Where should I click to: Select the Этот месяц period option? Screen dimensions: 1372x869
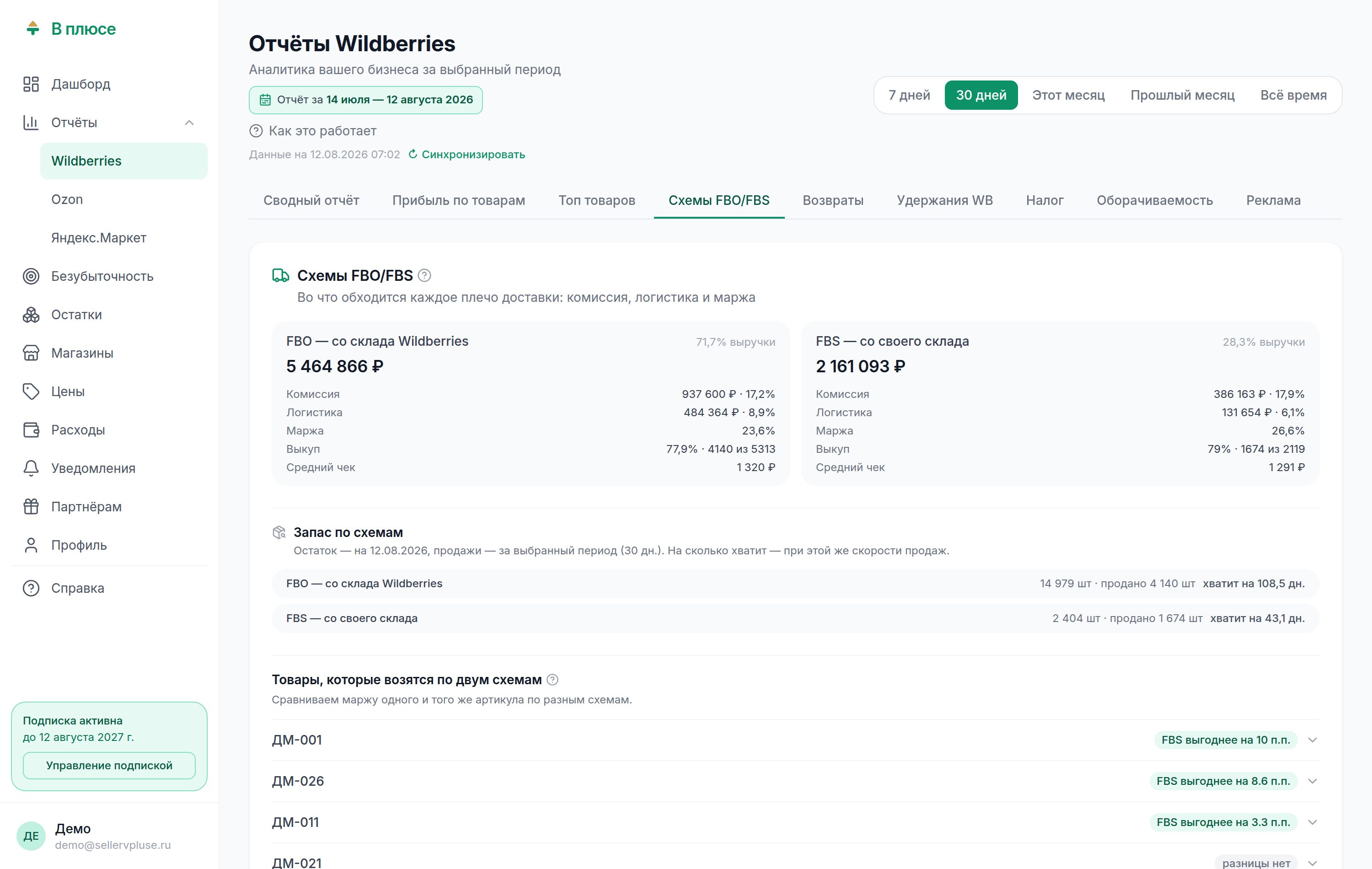(x=1068, y=95)
